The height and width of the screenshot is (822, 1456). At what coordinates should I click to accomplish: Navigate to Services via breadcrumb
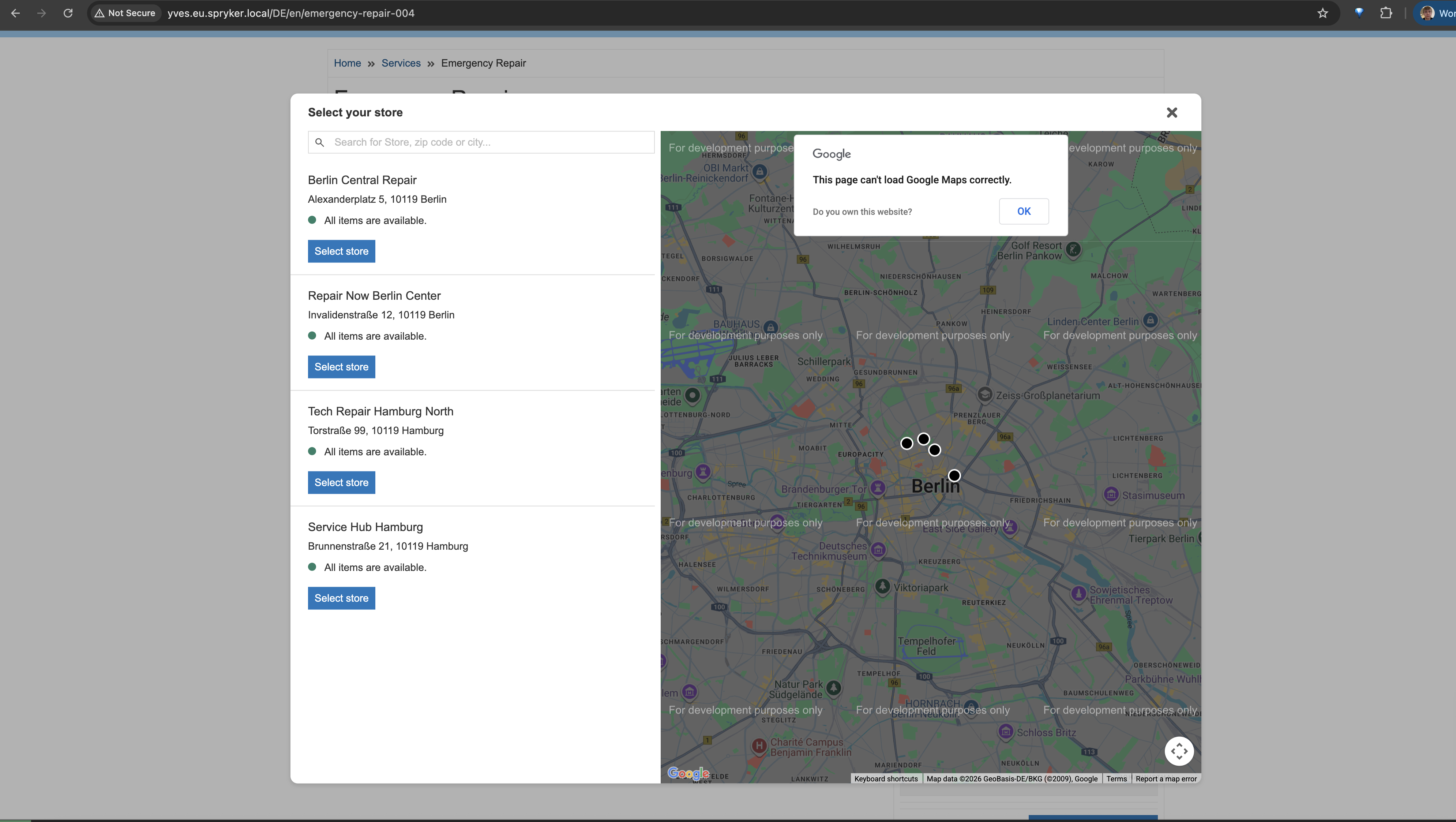[x=401, y=63]
